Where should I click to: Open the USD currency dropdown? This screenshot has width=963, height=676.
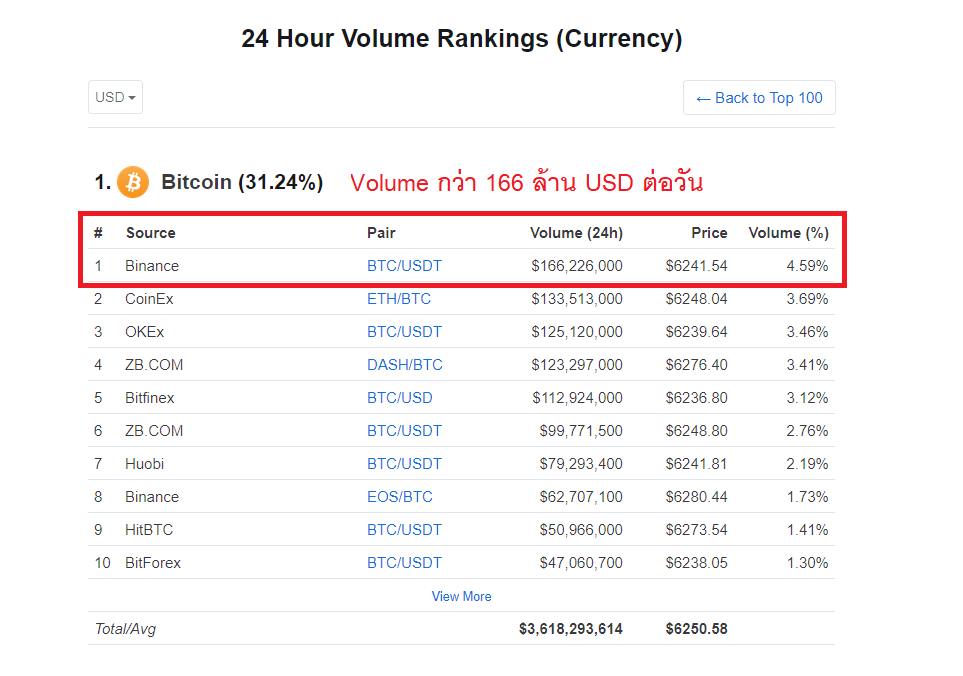[x=115, y=97]
